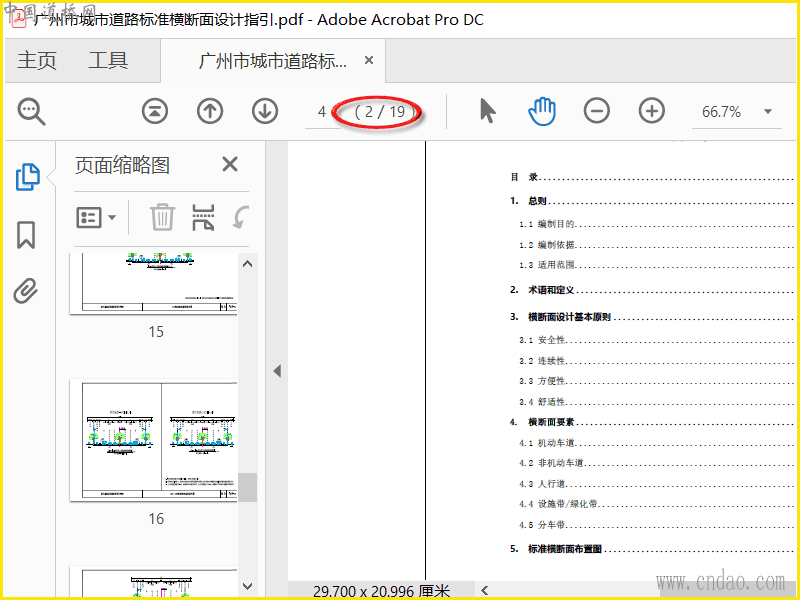Image resolution: width=800 pixels, height=600 pixels.
Task: Toggle the page thumbnails sidebar icon
Action: click(x=28, y=177)
